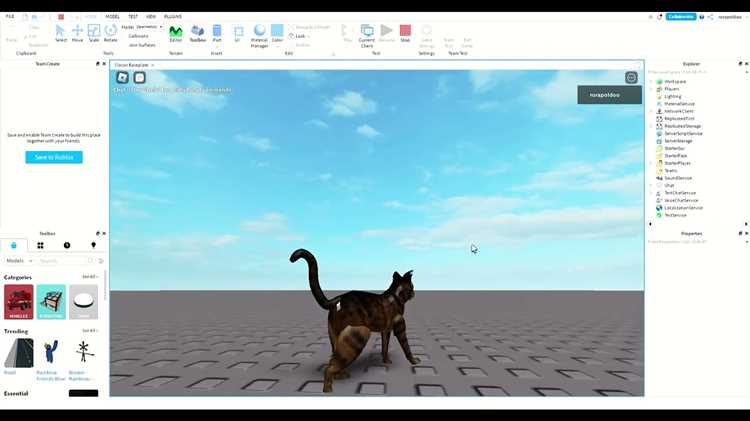Switch view with Current Client button

[367, 36]
